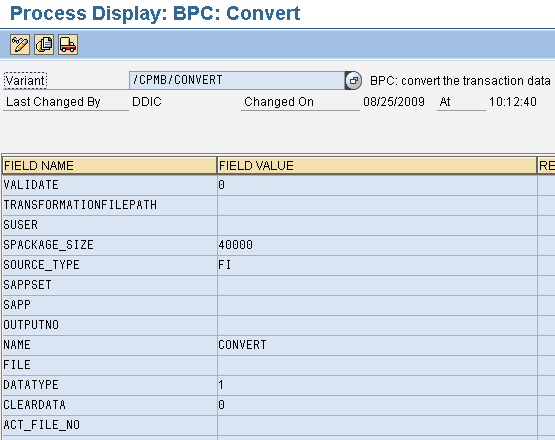
Task: Select the SPACKAGE_SIZE value 40000 cell
Action: 377,245
